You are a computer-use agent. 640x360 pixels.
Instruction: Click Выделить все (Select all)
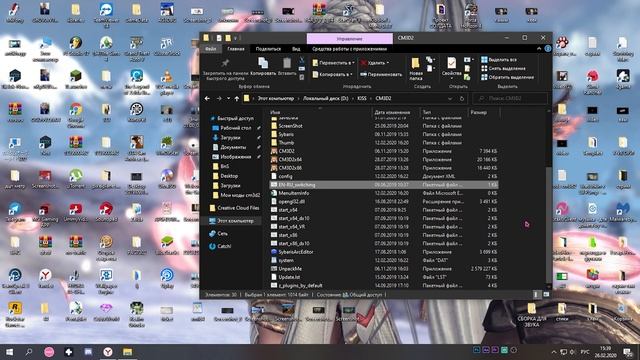498,60
